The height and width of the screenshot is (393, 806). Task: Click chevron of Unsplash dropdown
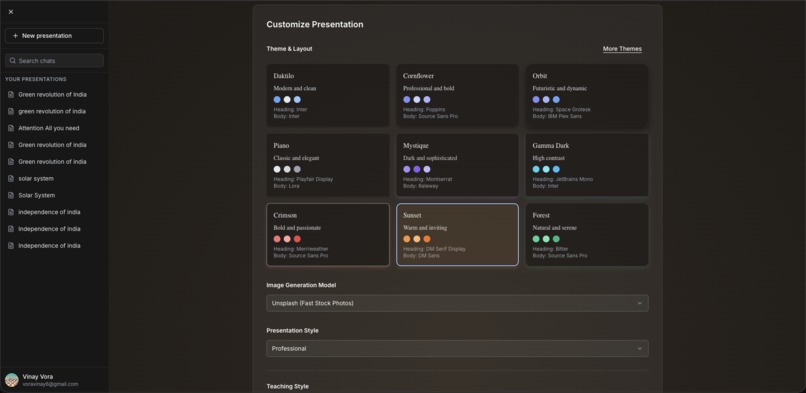pos(639,303)
